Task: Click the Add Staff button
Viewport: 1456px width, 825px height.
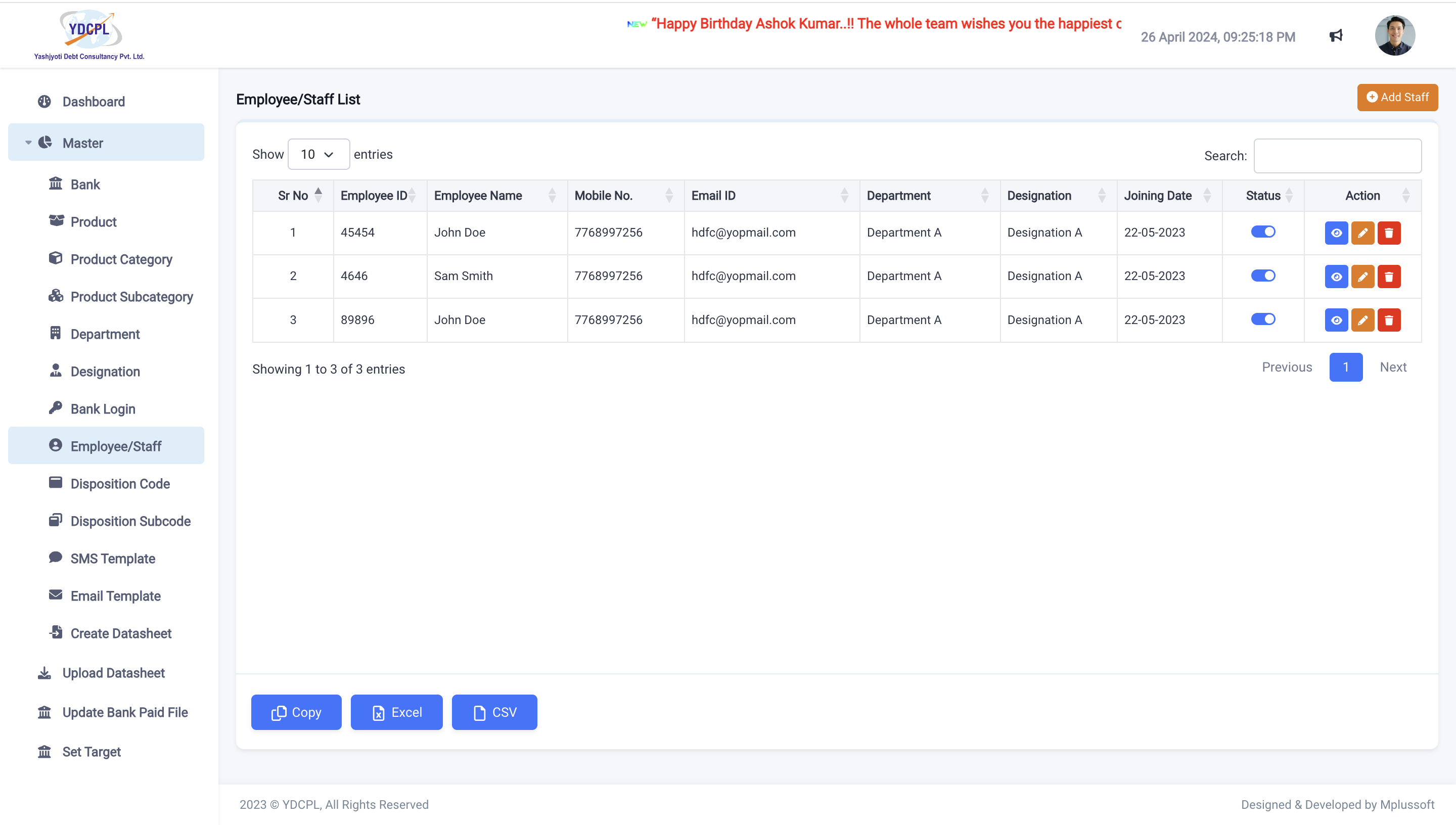Action: tap(1397, 97)
